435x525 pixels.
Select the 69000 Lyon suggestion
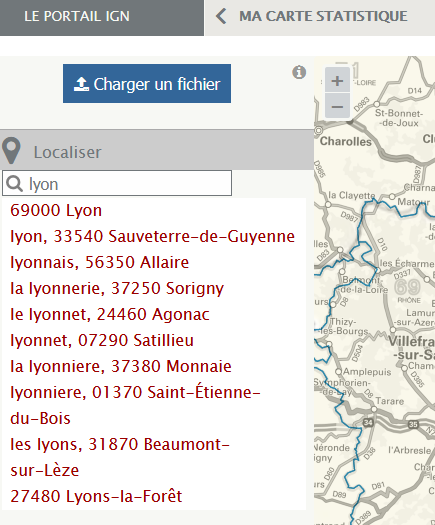56,211
